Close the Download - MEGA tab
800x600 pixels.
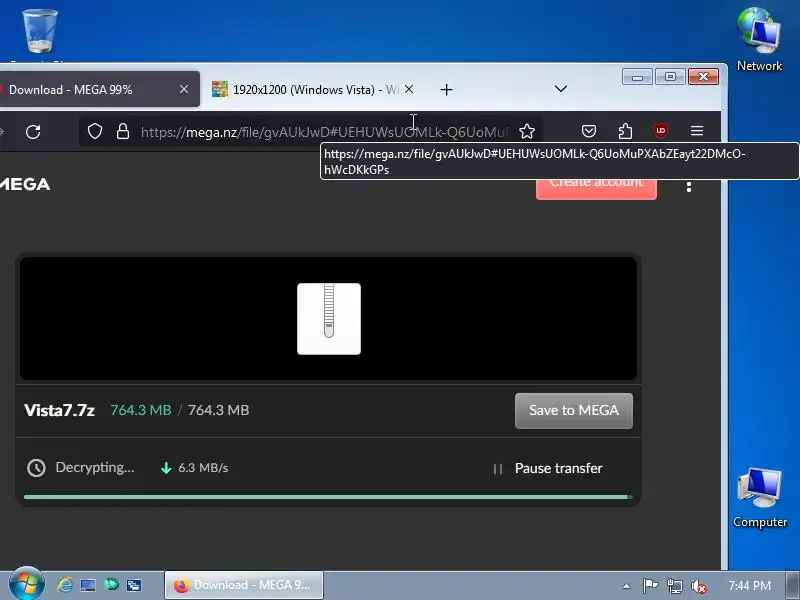184,89
